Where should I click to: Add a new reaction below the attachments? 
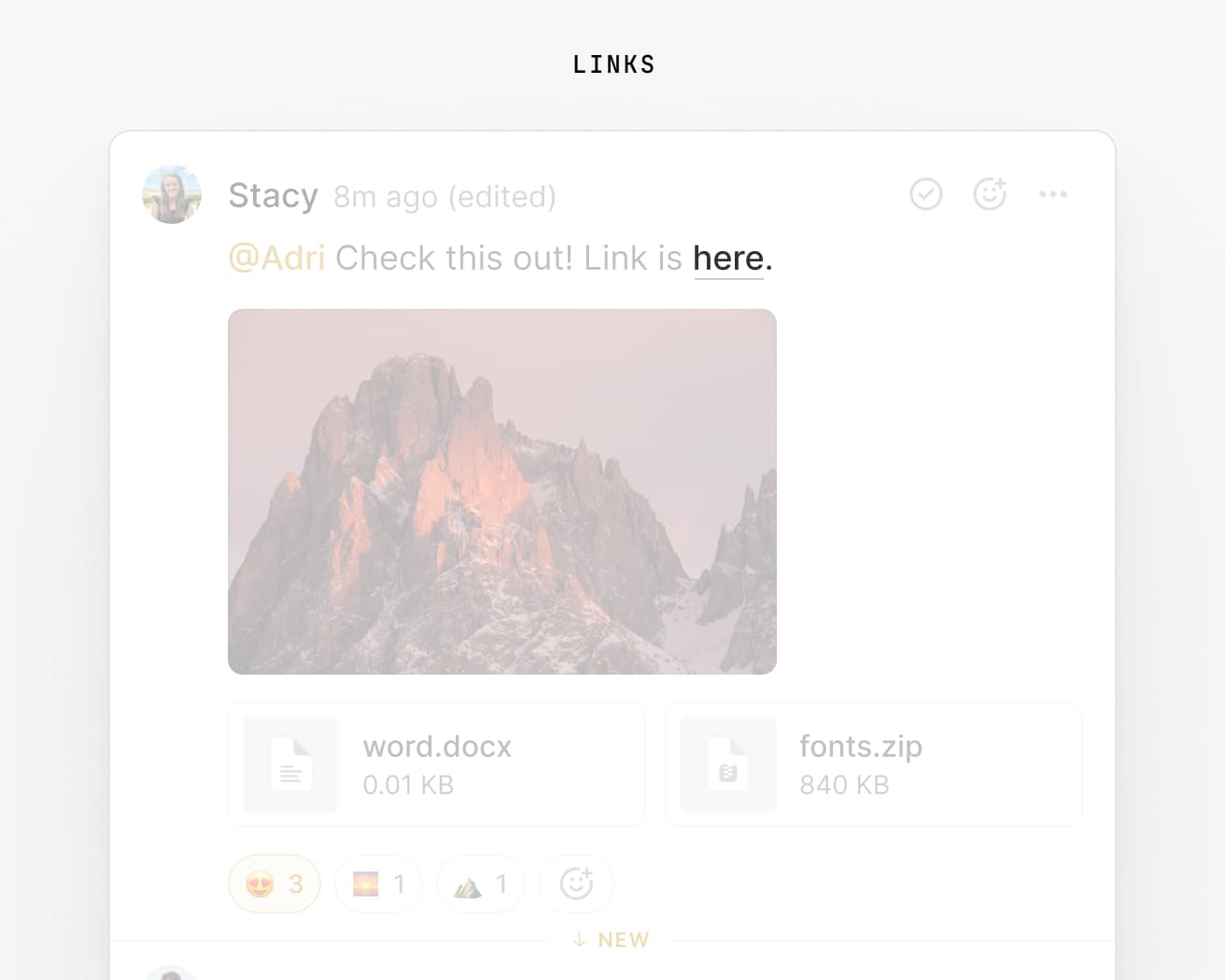[x=576, y=883]
